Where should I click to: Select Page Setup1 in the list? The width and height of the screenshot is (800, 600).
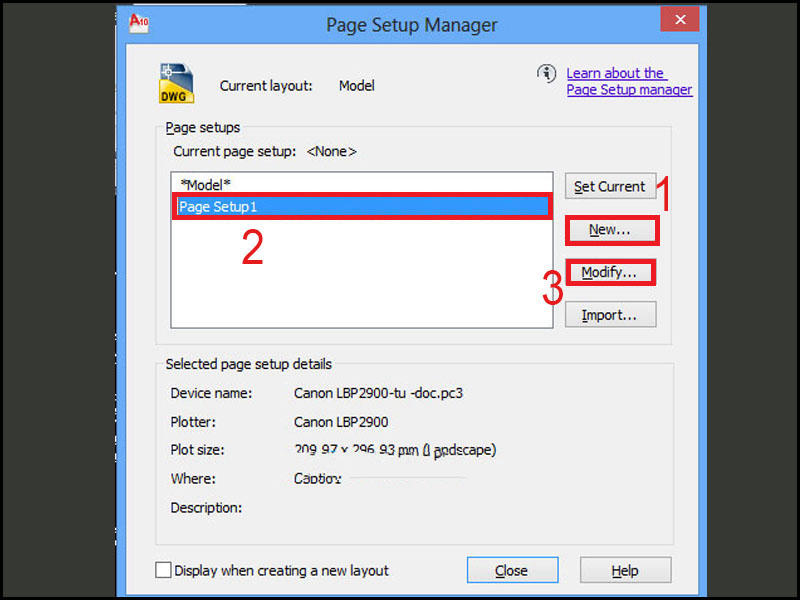click(362, 207)
